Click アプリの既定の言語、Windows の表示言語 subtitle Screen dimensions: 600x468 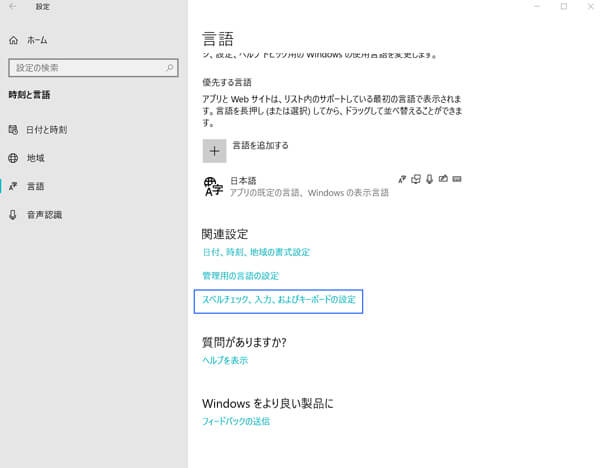point(309,193)
